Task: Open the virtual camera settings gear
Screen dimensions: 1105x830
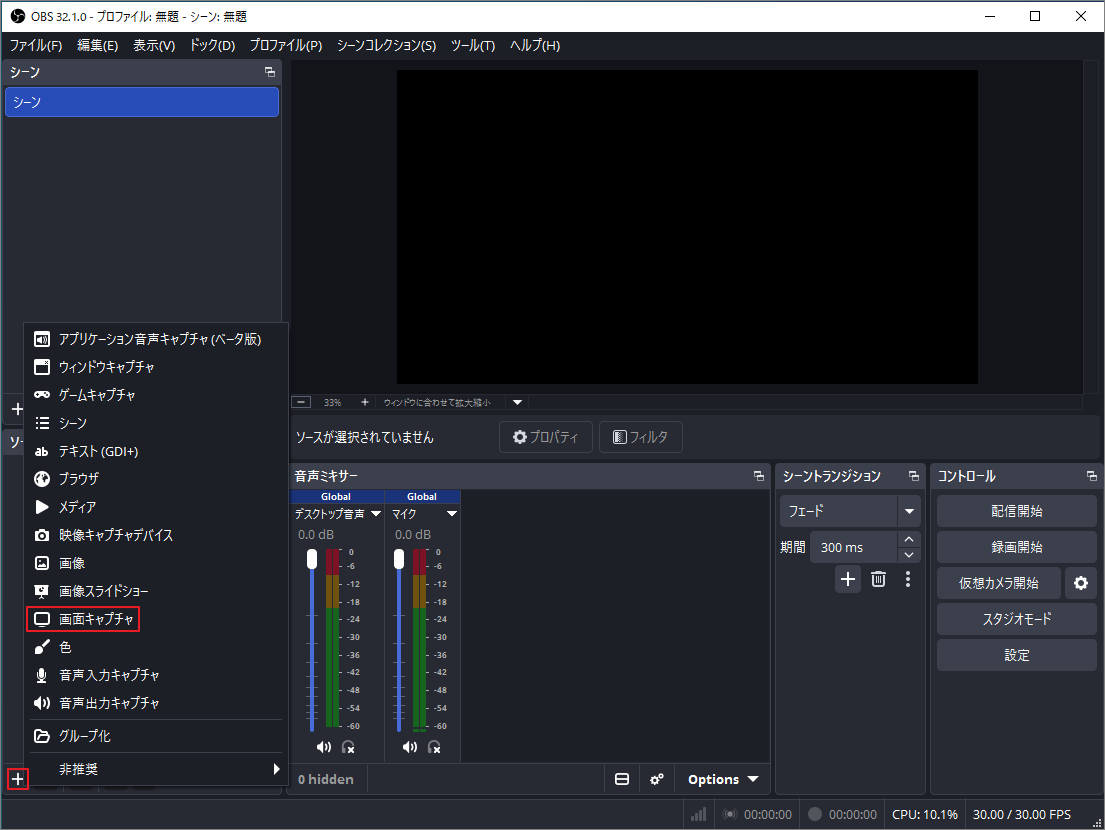Action: 1081,583
